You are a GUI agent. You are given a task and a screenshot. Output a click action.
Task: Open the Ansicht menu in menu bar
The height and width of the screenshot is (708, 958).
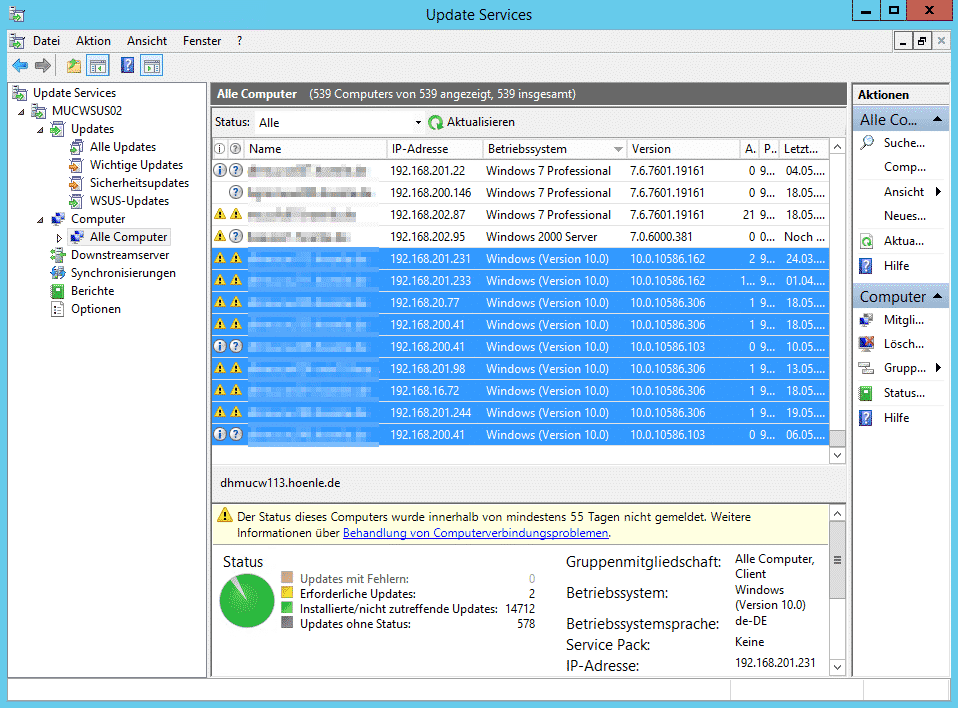(147, 41)
